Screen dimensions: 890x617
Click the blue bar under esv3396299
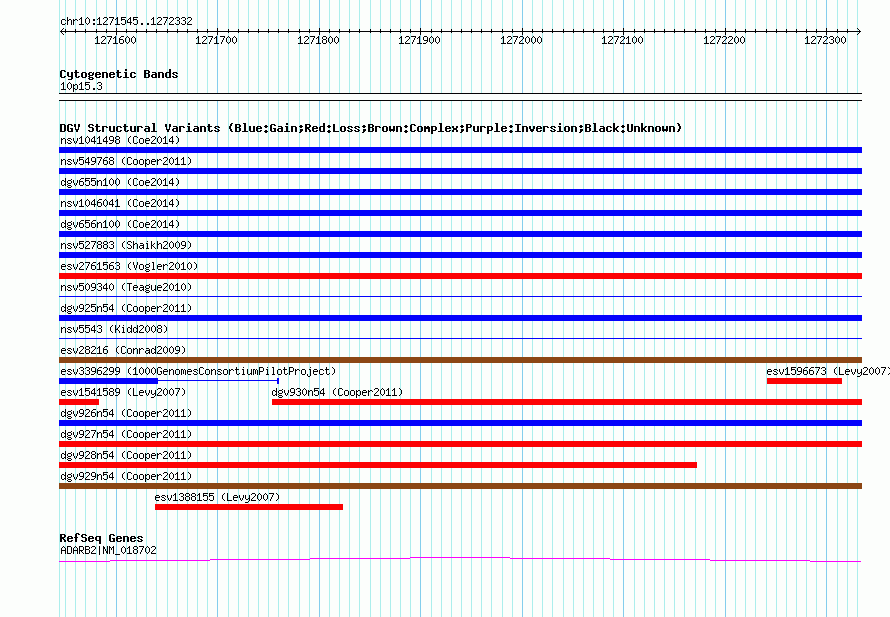[x=108, y=381]
